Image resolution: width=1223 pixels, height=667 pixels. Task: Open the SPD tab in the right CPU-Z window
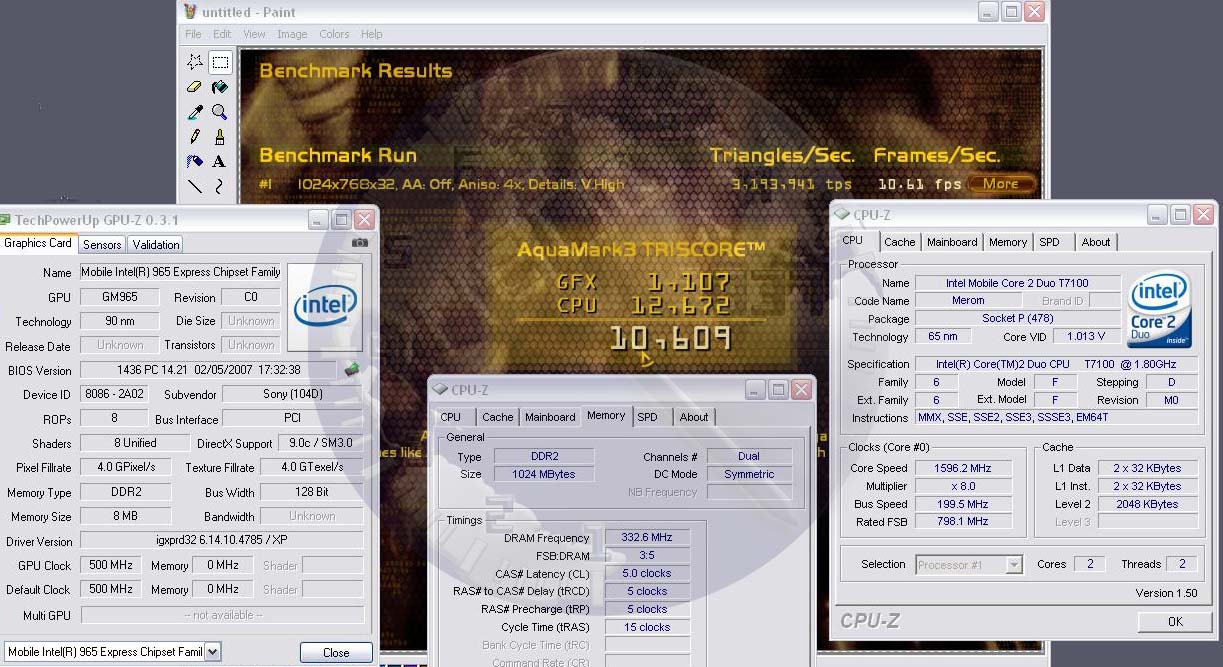point(1049,242)
